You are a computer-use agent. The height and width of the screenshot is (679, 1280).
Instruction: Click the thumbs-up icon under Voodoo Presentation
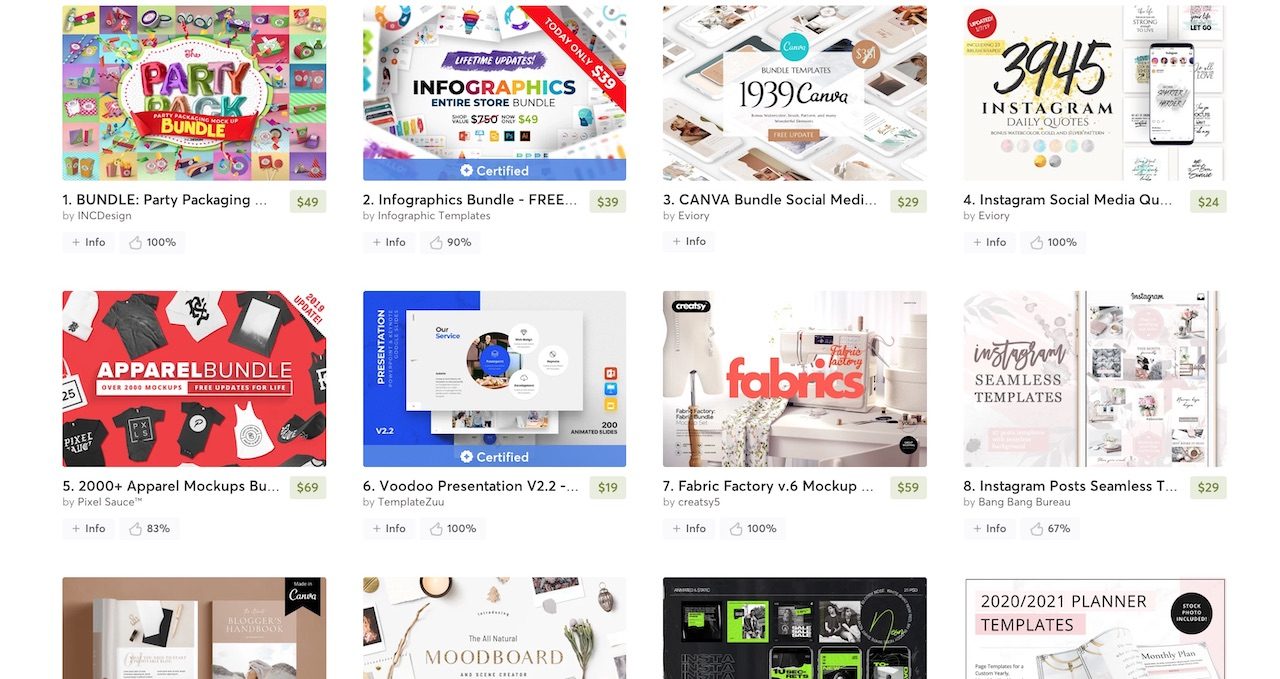coord(436,528)
